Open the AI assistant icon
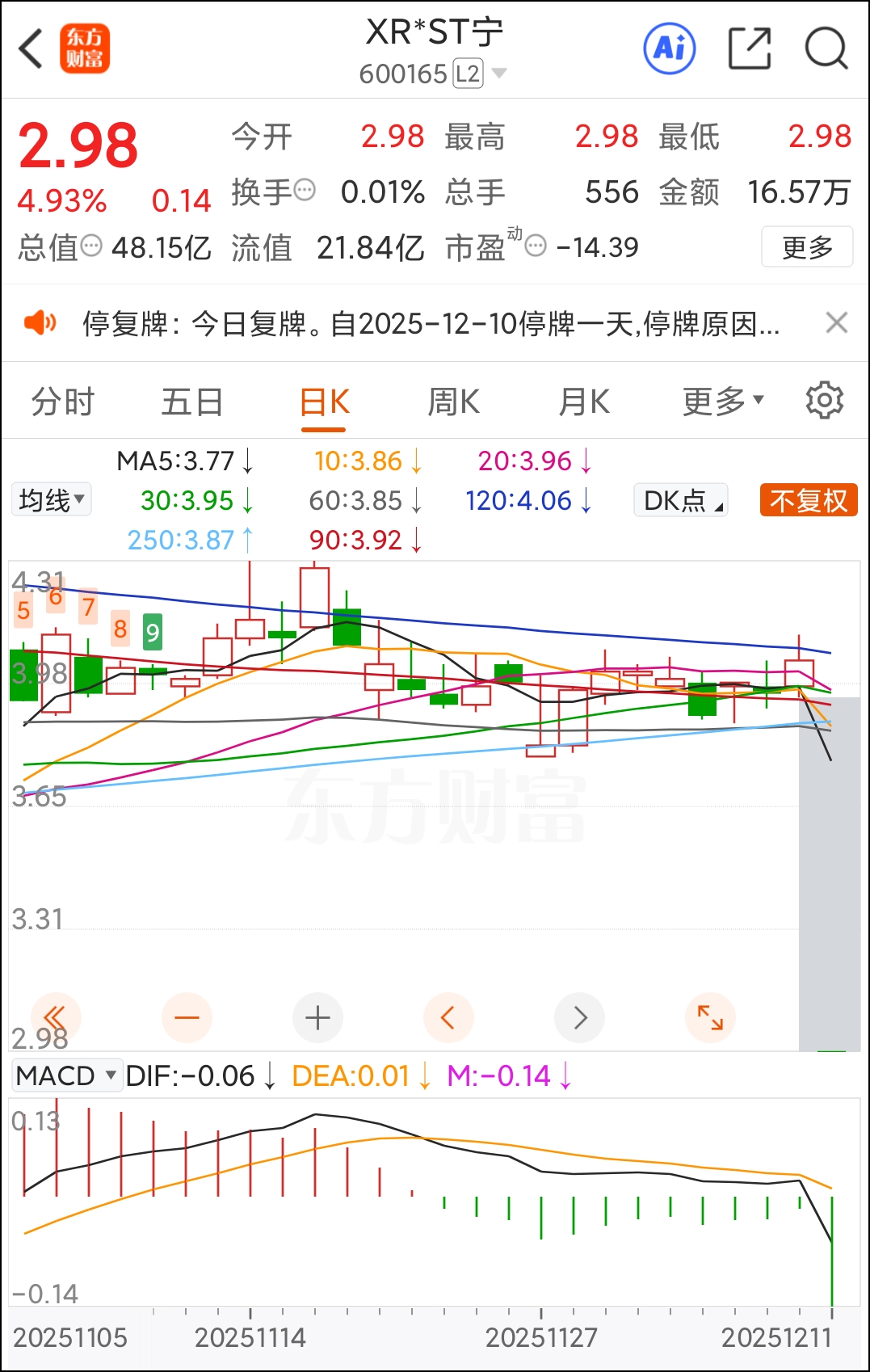The width and height of the screenshot is (870, 1372). tap(670, 48)
